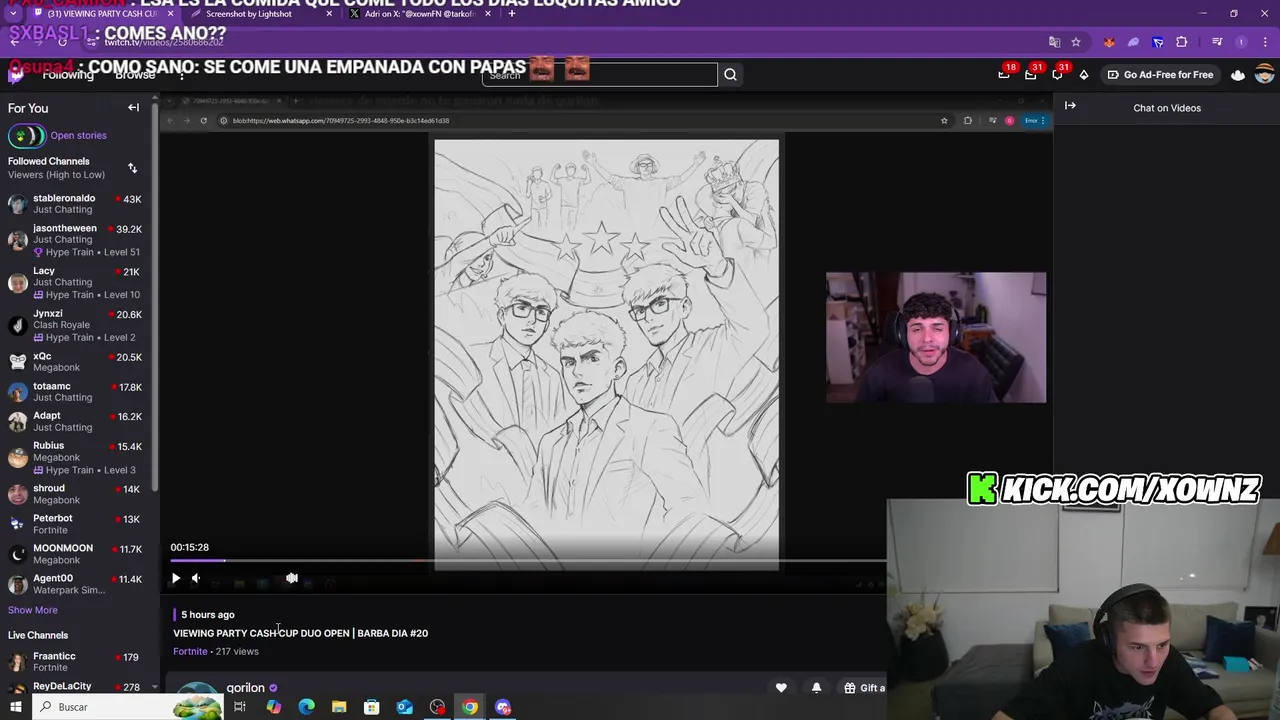Open Agent00's Waterpark Sim stream
Viewport: 1280px width, 720px height.
click(75, 584)
